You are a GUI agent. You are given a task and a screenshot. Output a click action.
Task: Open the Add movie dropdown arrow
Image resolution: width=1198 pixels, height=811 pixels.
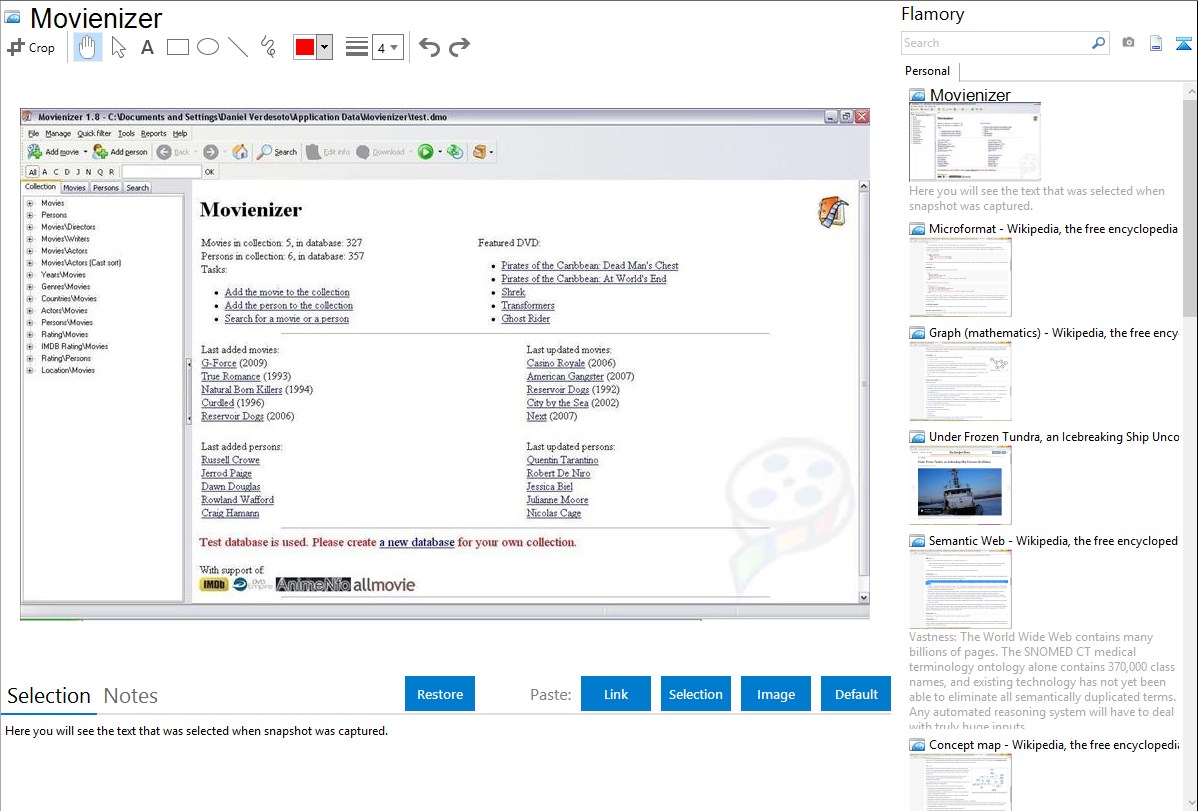point(85,152)
